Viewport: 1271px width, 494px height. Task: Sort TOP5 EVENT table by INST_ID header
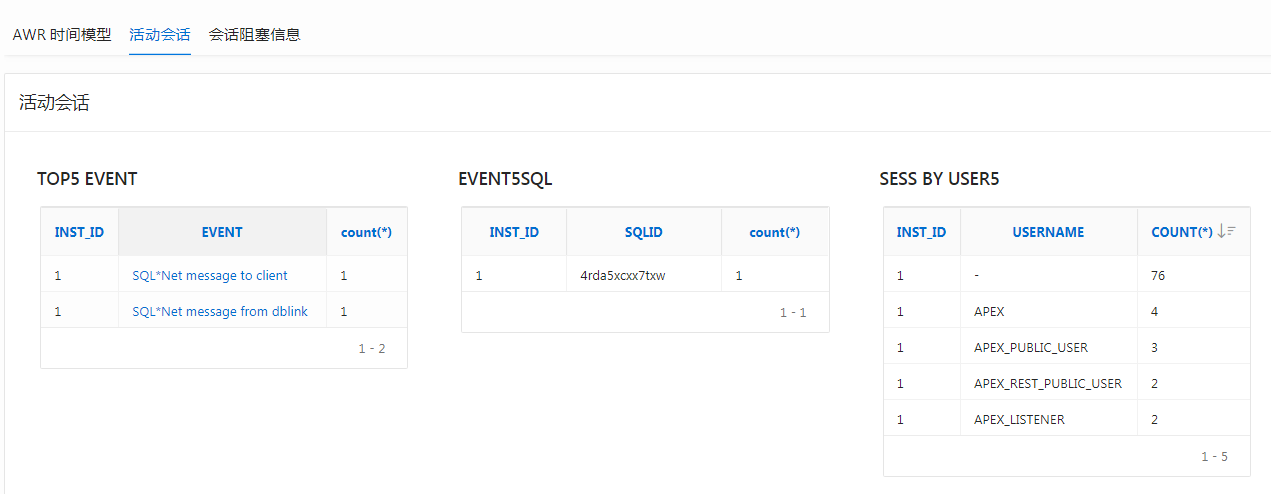[x=79, y=232]
